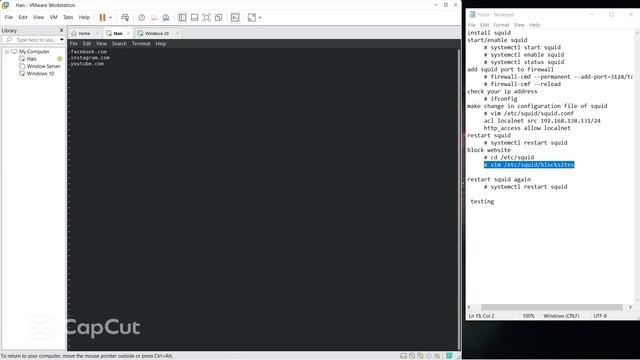This screenshot has width=640, height=360.
Task: Open the terminal Help menu
Action: tap(161, 44)
